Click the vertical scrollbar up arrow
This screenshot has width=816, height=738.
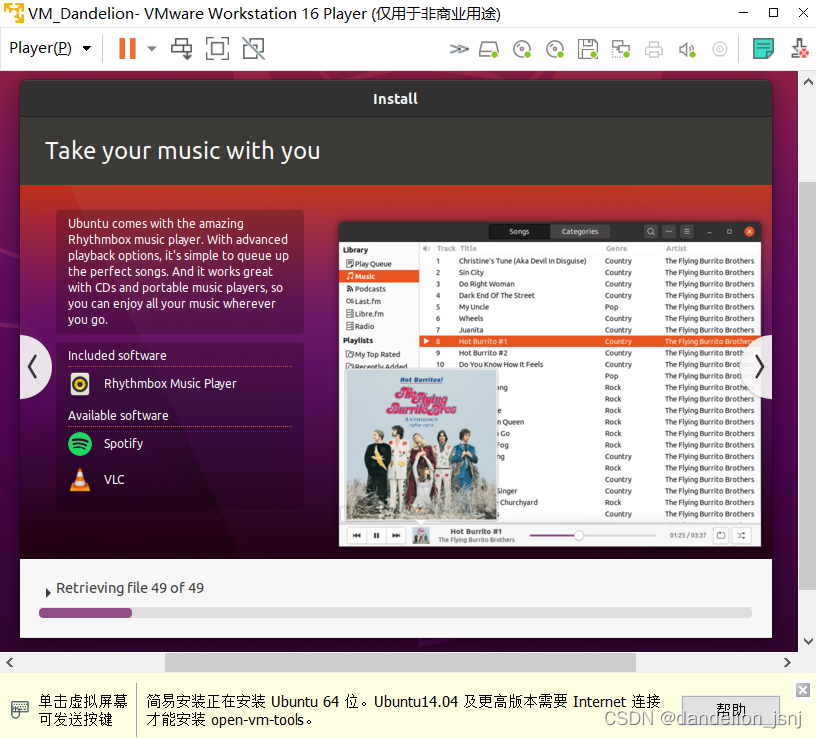[x=808, y=82]
